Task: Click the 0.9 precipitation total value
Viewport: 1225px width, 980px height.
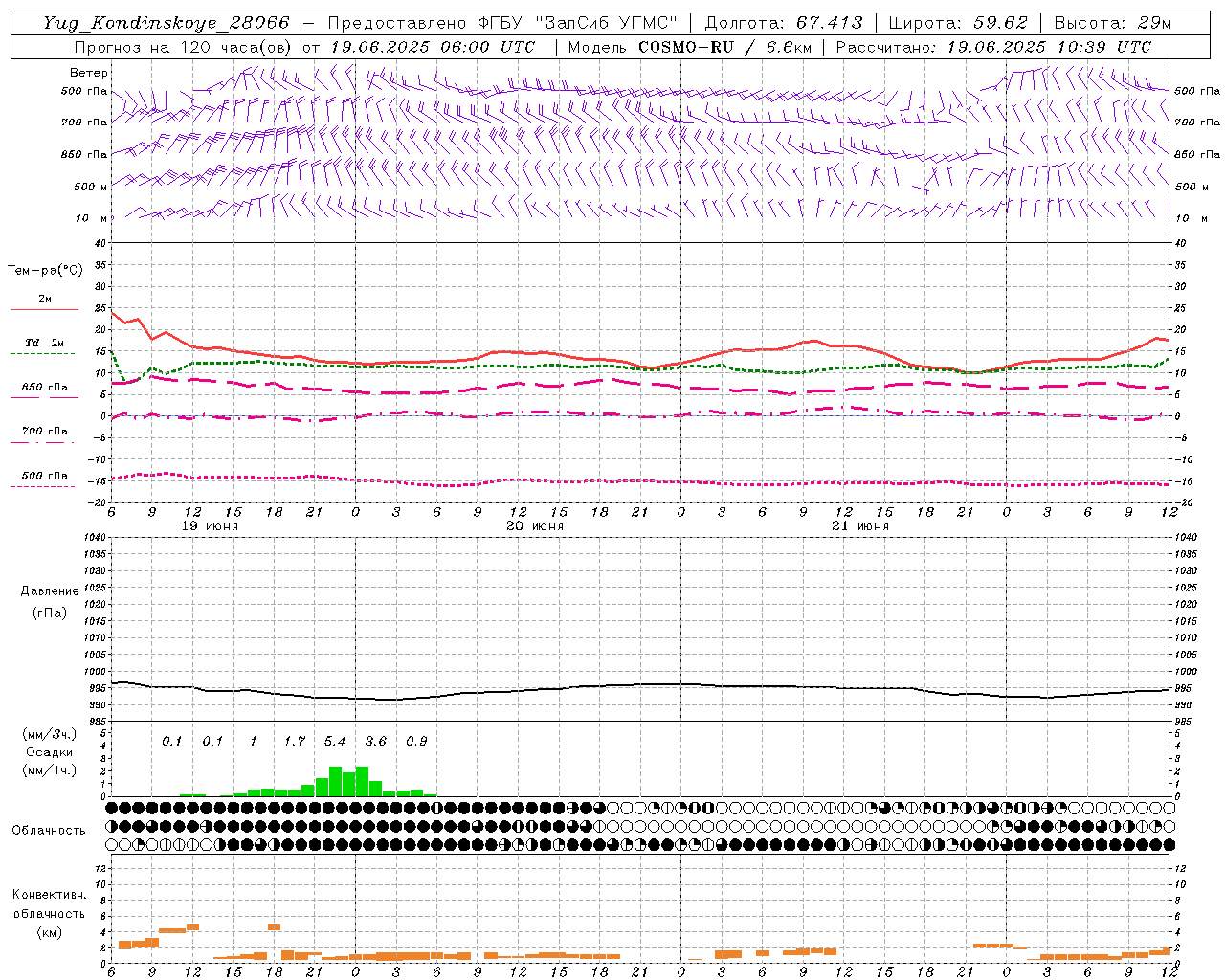Action: [x=416, y=741]
